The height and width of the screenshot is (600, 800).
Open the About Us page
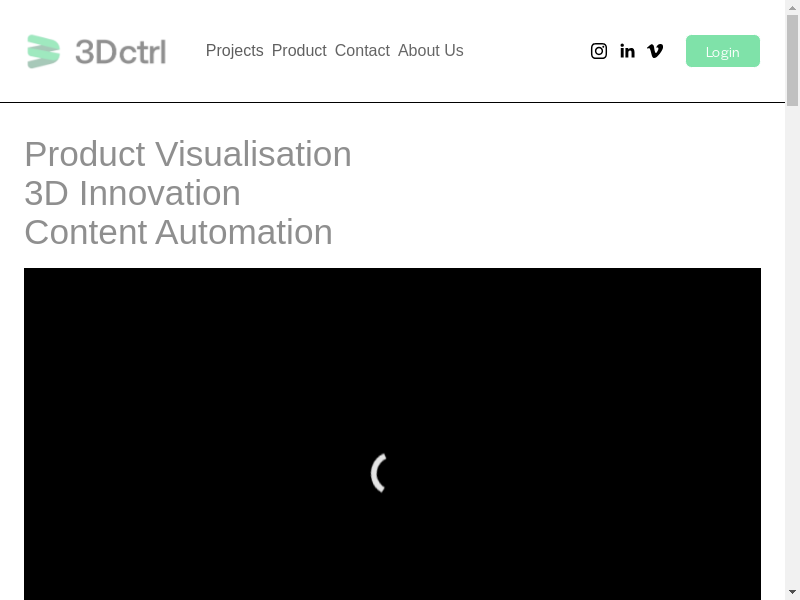pos(430,51)
